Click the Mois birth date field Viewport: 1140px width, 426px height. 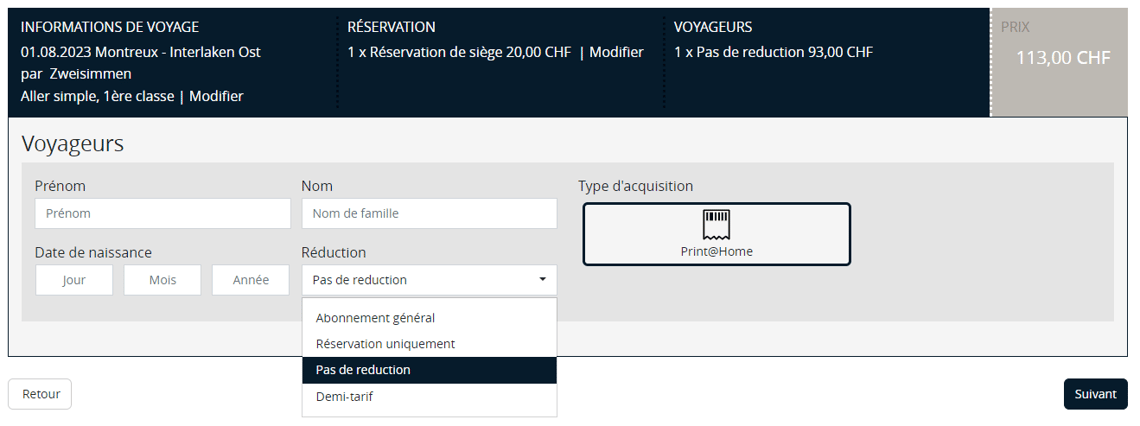tap(162, 280)
